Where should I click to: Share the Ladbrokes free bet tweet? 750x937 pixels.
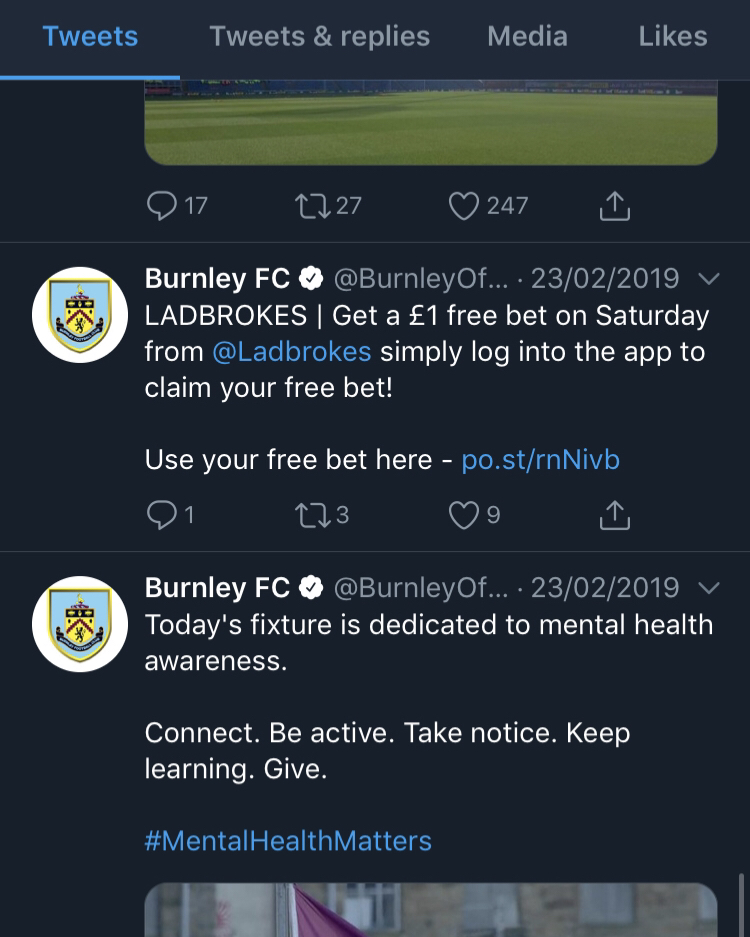(614, 515)
